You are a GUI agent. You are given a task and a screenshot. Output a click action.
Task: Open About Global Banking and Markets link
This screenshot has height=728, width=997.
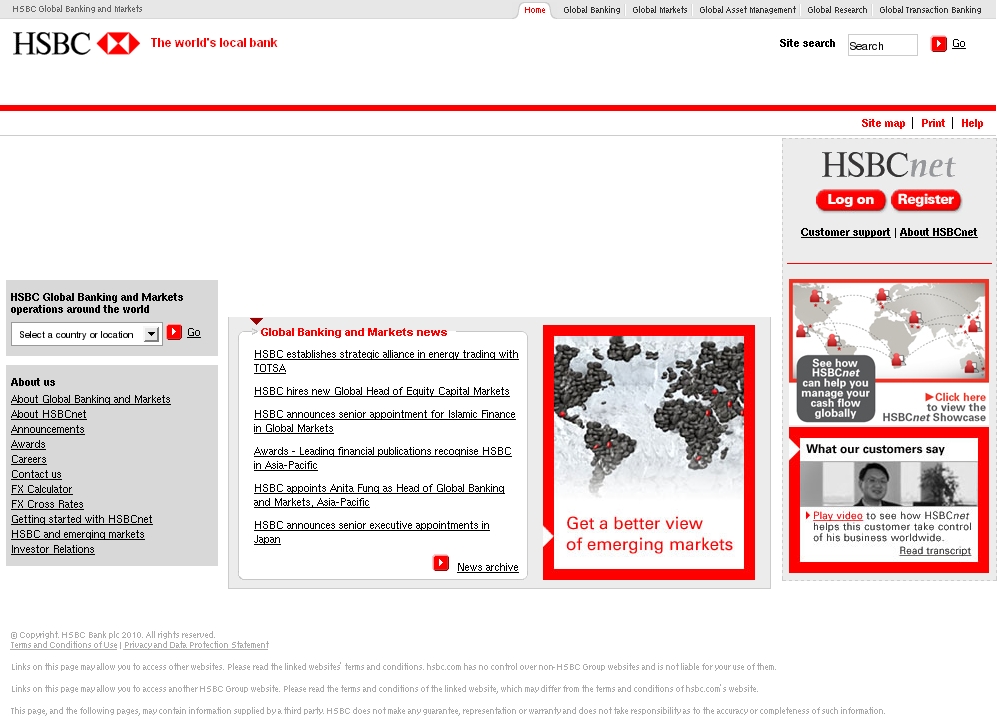[90, 399]
